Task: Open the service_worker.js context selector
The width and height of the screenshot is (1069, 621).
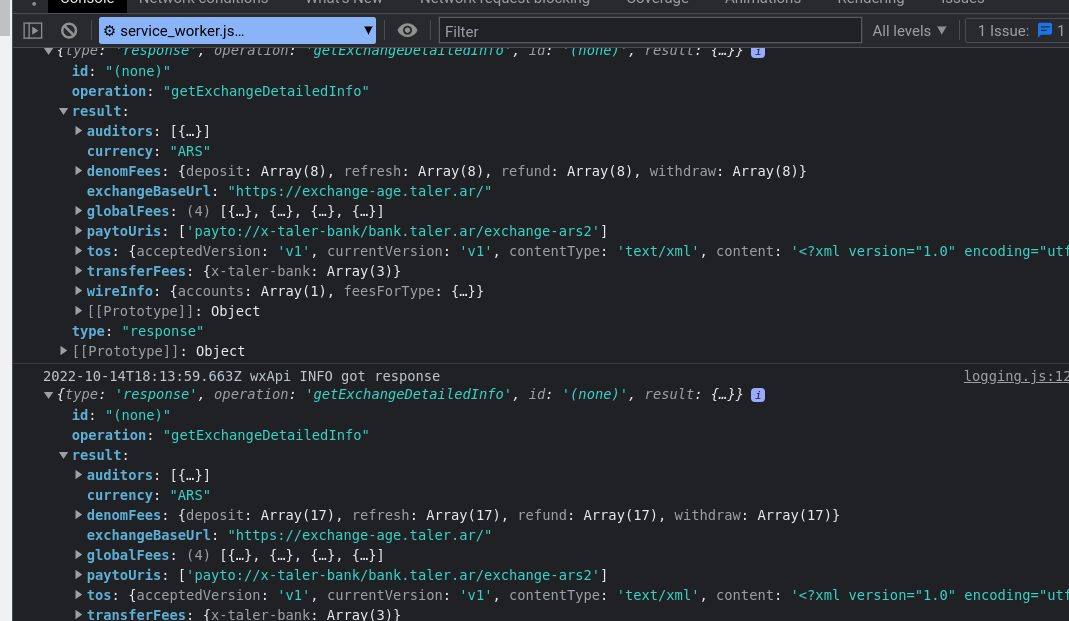Action: [x=238, y=31]
